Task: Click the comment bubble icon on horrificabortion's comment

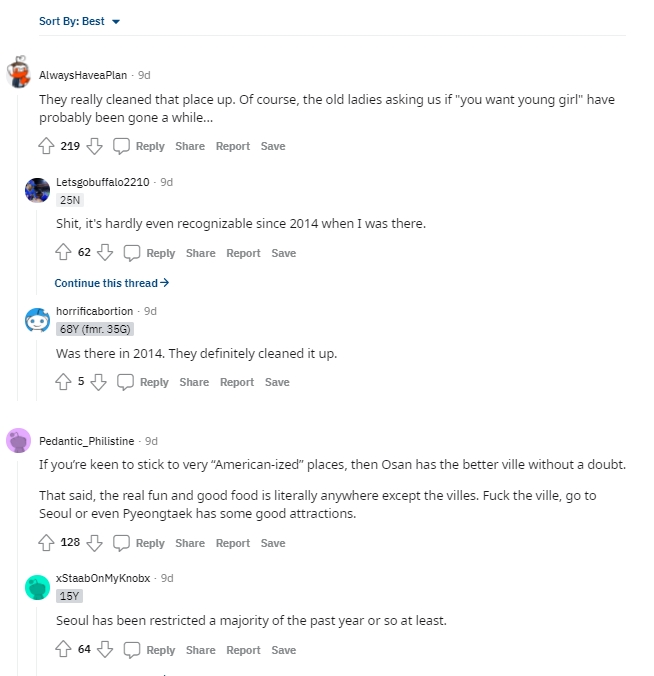Action: click(125, 382)
